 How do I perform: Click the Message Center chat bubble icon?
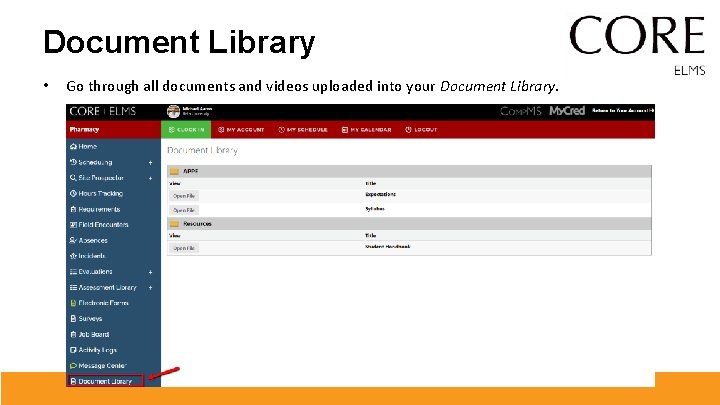coord(73,366)
